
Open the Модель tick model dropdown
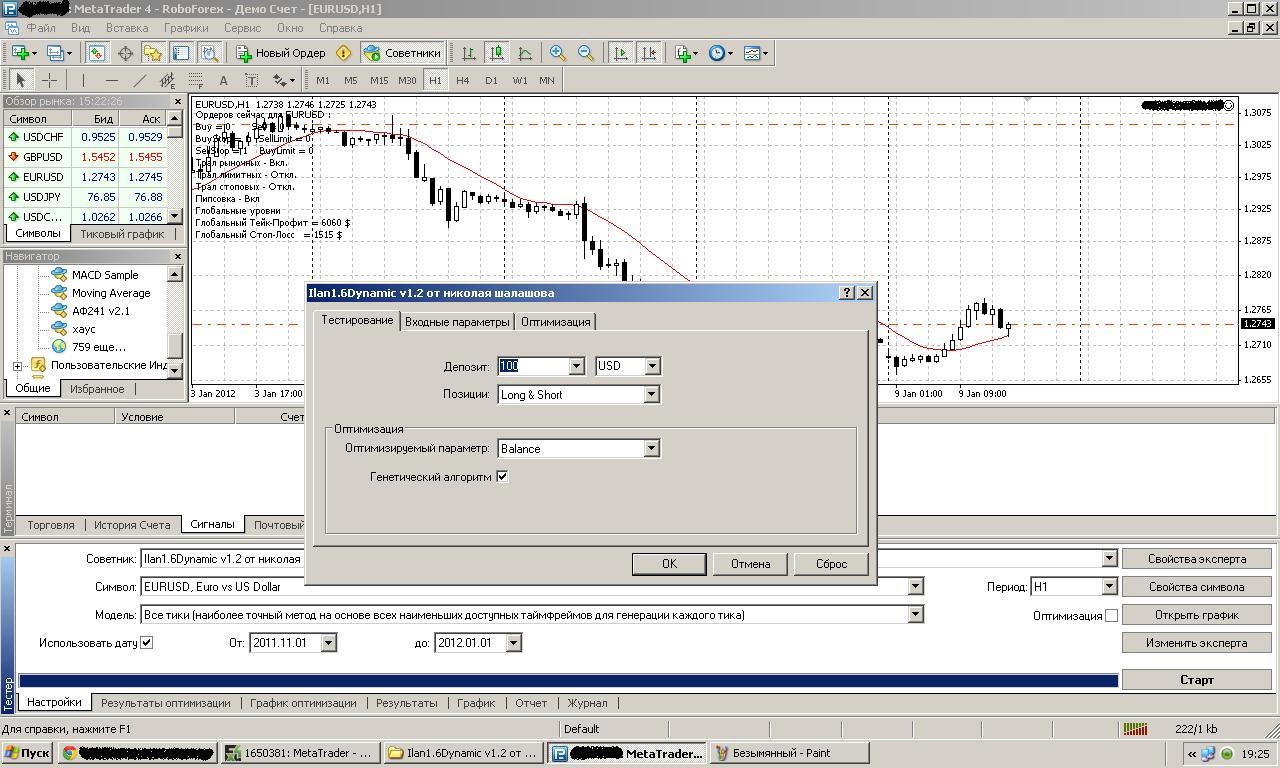pyautogui.click(x=915, y=615)
